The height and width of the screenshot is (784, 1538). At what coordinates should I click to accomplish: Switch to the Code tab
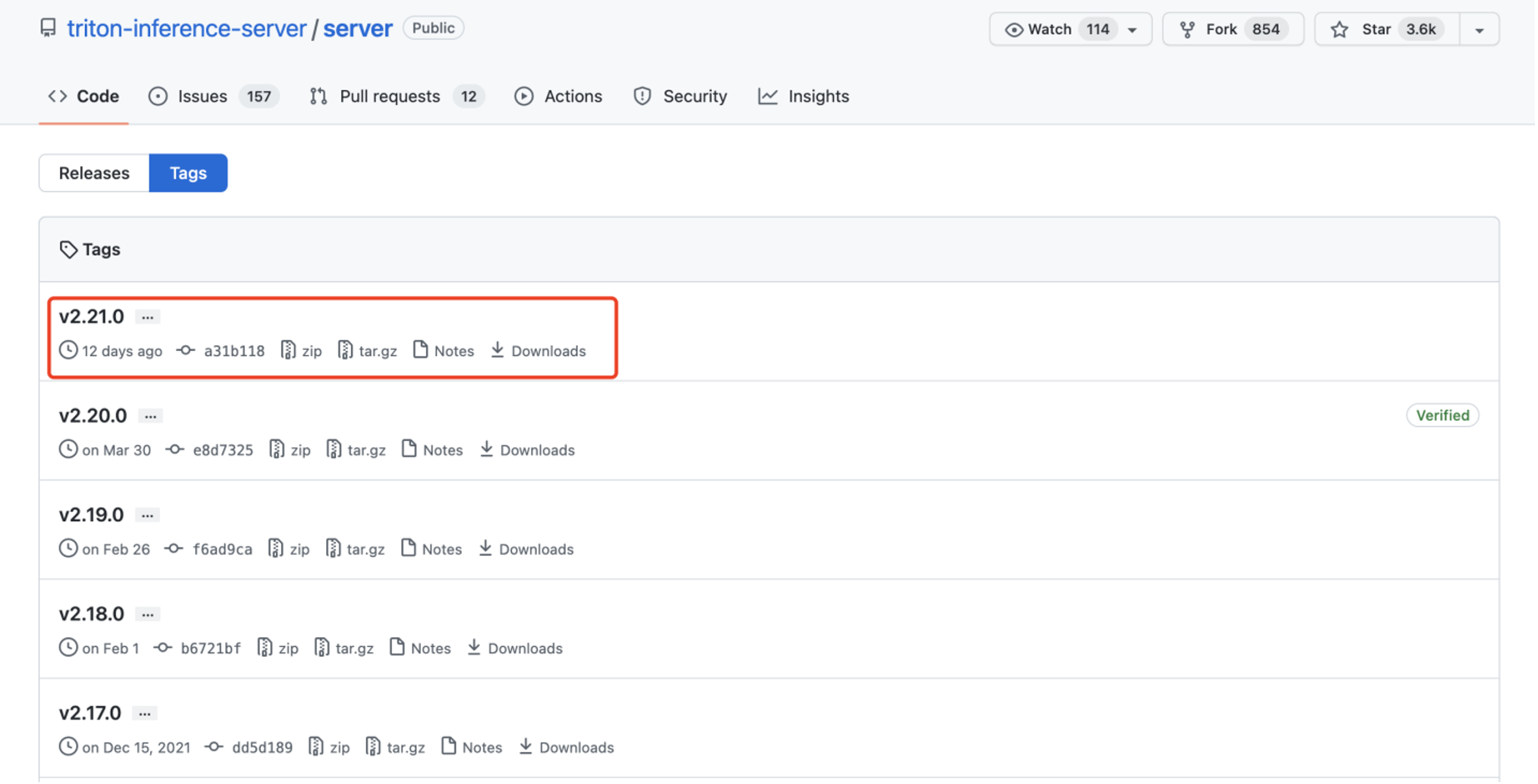coord(84,96)
